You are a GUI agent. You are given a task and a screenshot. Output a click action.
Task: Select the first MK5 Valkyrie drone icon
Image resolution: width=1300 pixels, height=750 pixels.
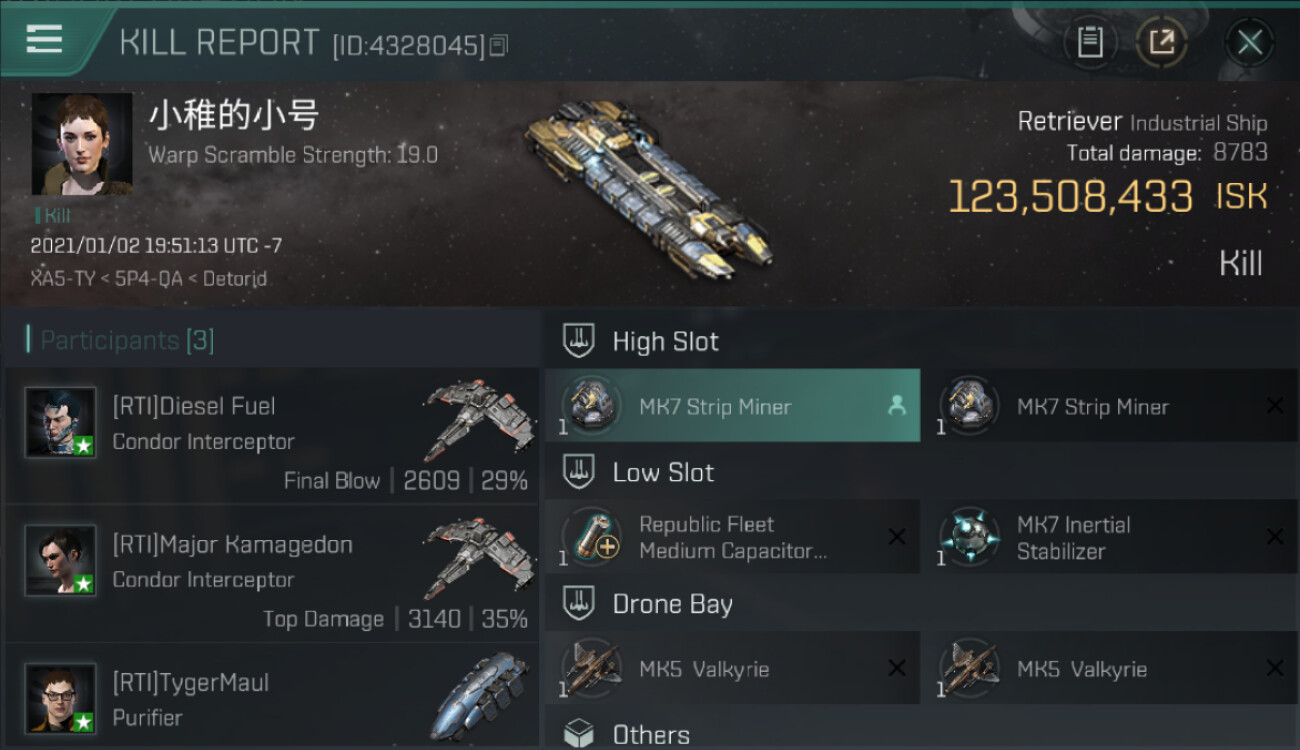pos(591,668)
